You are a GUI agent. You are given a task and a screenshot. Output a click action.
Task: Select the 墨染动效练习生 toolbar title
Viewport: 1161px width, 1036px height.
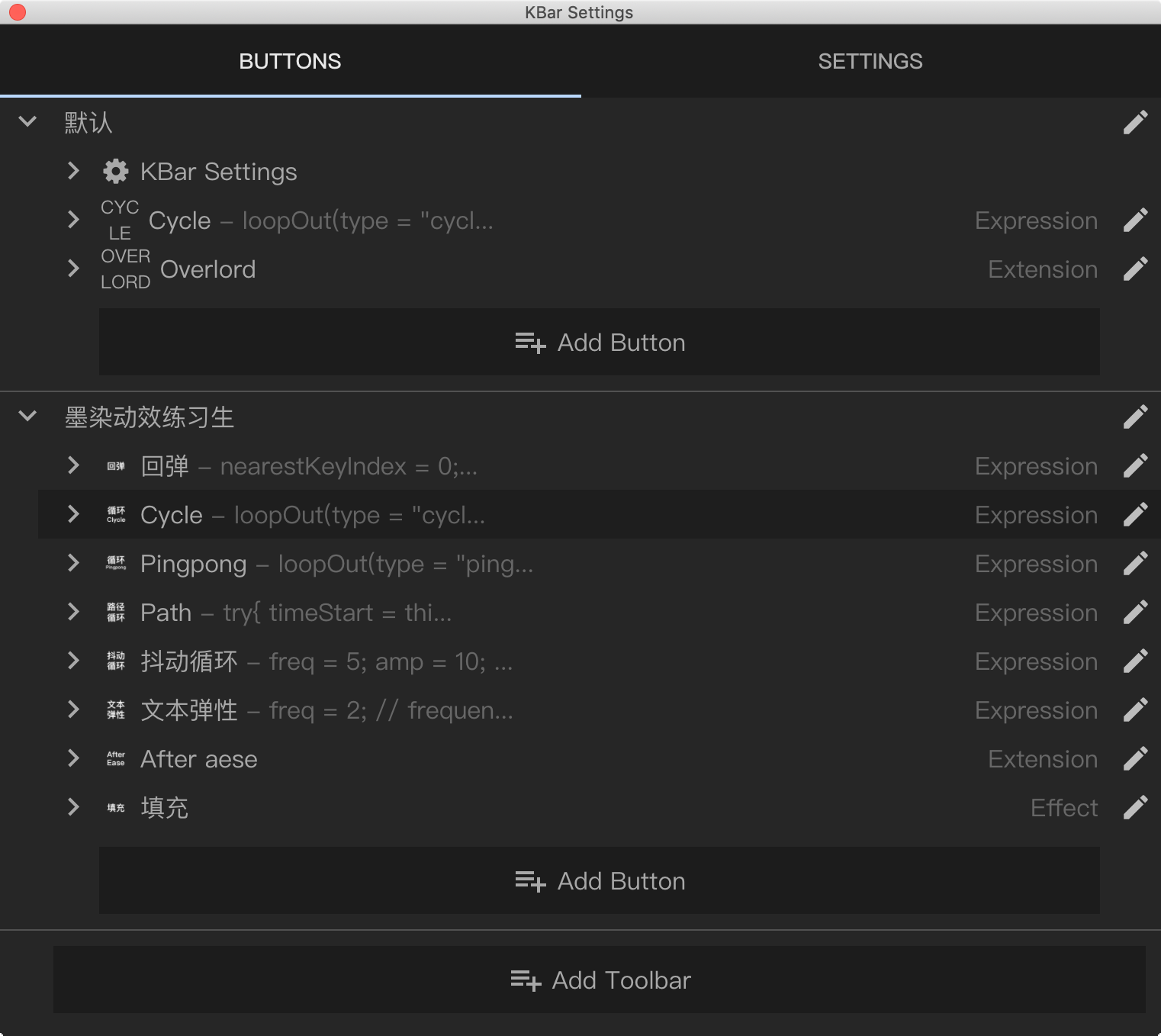coord(150,417)
